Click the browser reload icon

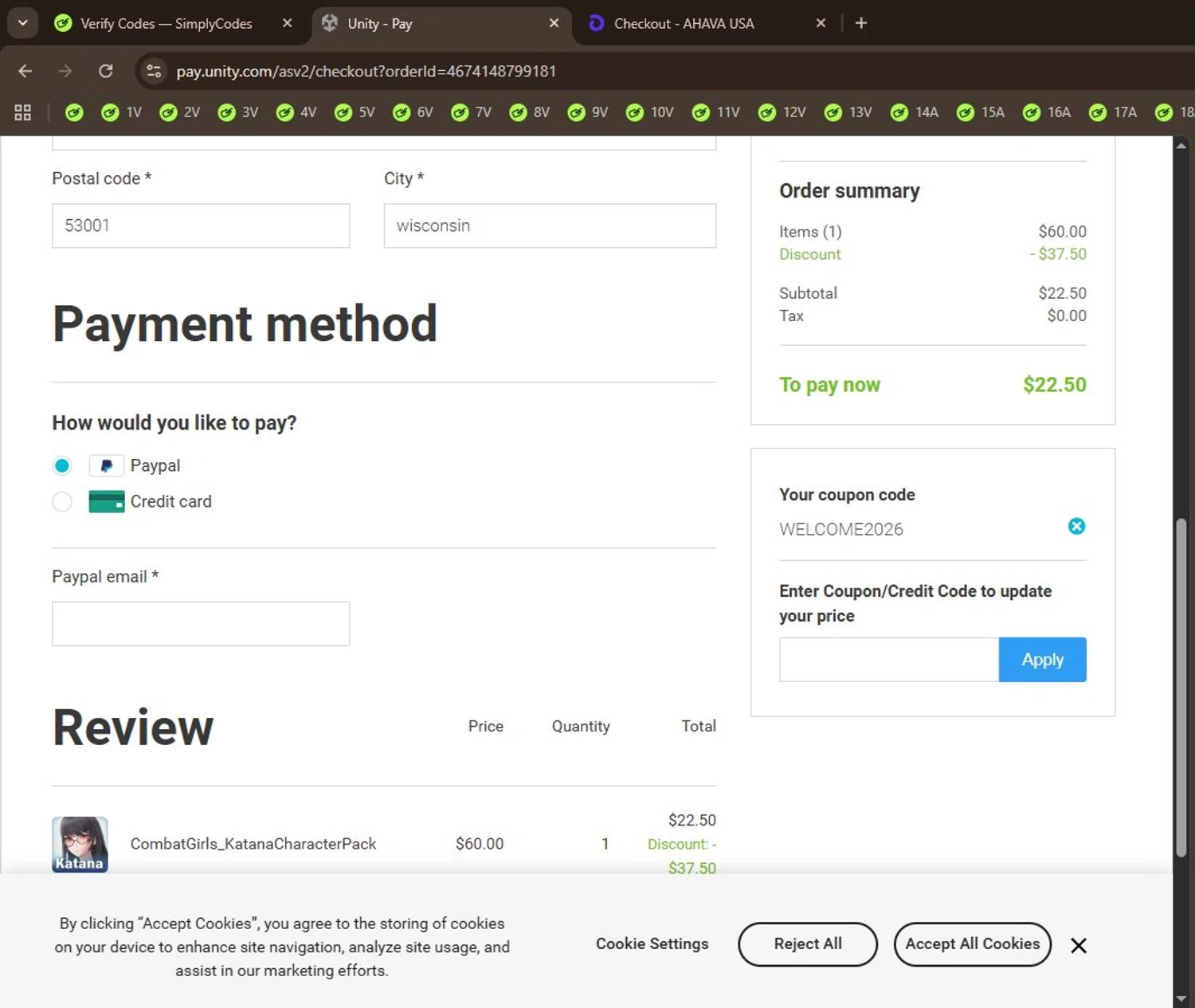pyautogui.click(x=105, y=71)
